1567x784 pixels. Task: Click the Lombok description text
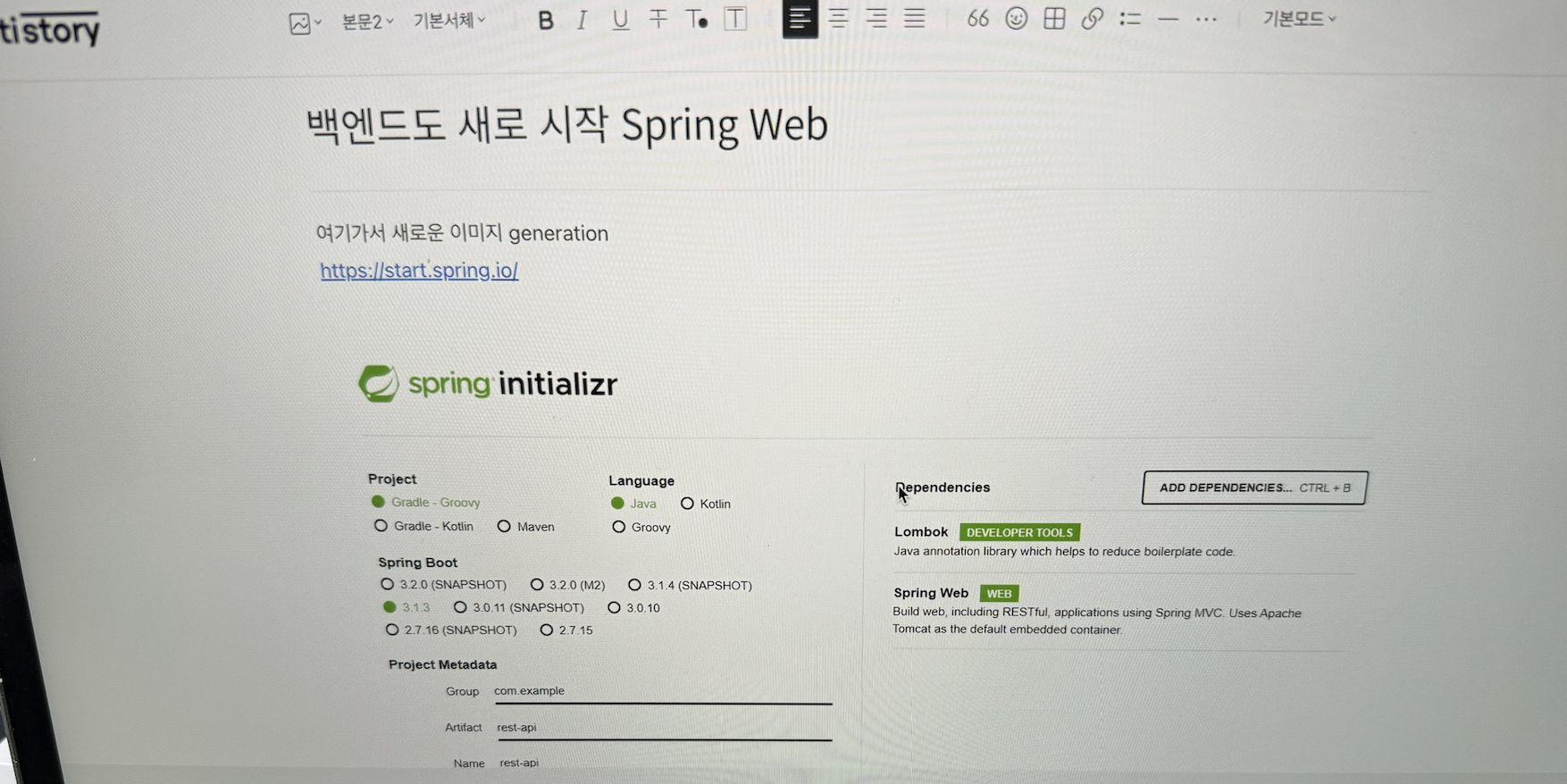tap(1064, 552)
